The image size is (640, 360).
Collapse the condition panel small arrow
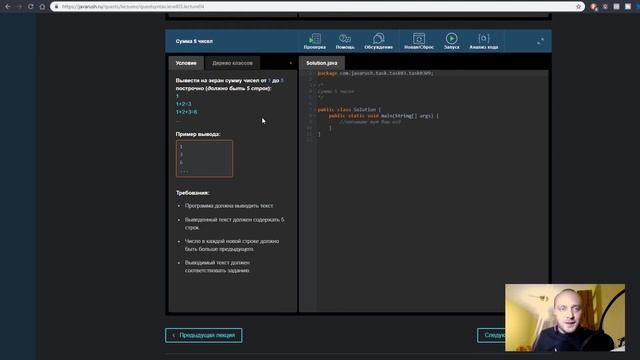pyautogui.click(x=291, y=63)
